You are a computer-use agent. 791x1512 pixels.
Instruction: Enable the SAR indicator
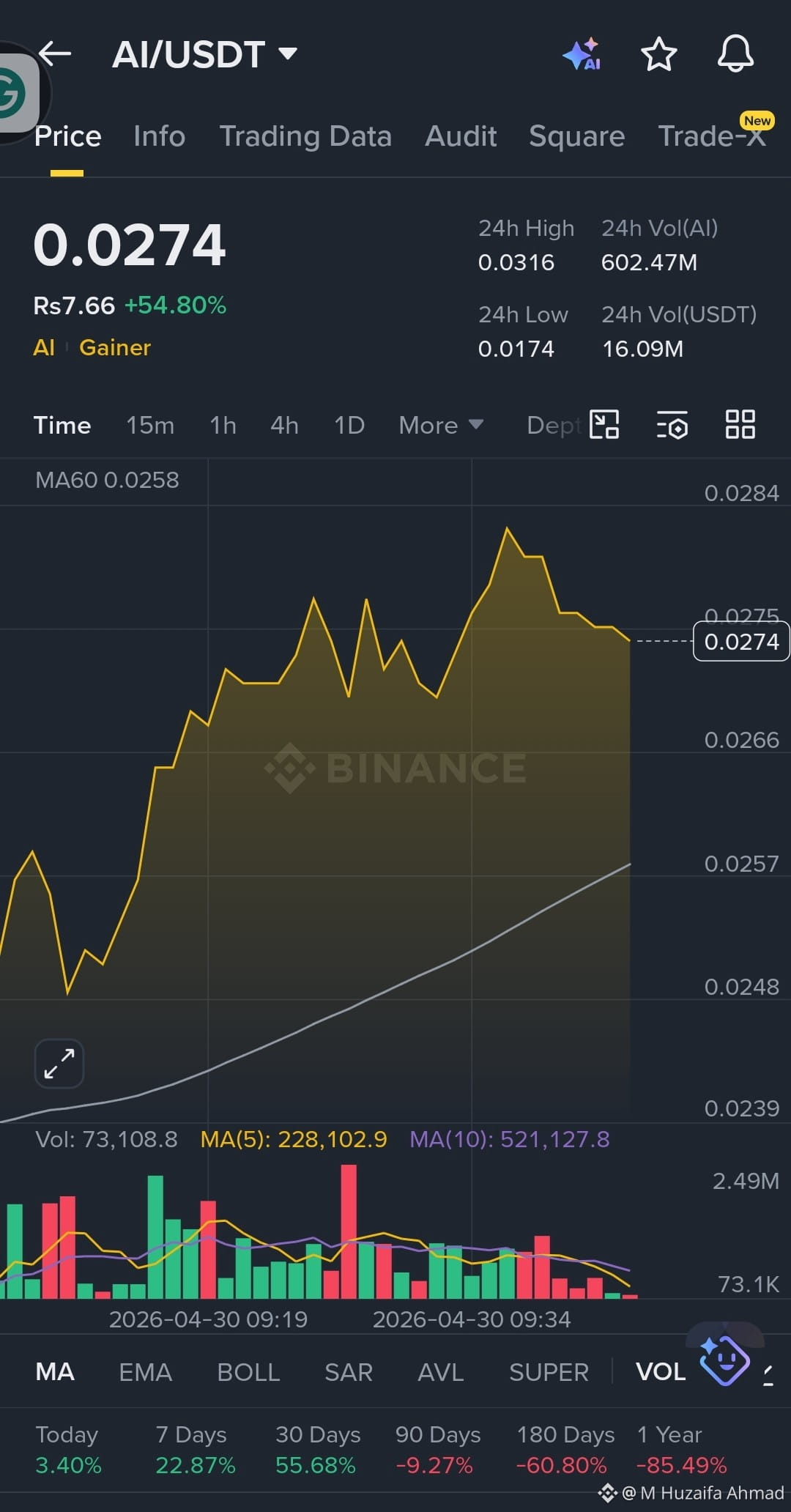coord(349,1372)
